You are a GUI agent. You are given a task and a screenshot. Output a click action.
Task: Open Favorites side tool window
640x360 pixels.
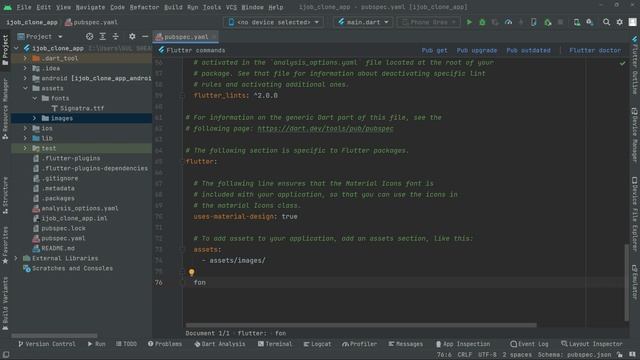[x=5, y=245]
